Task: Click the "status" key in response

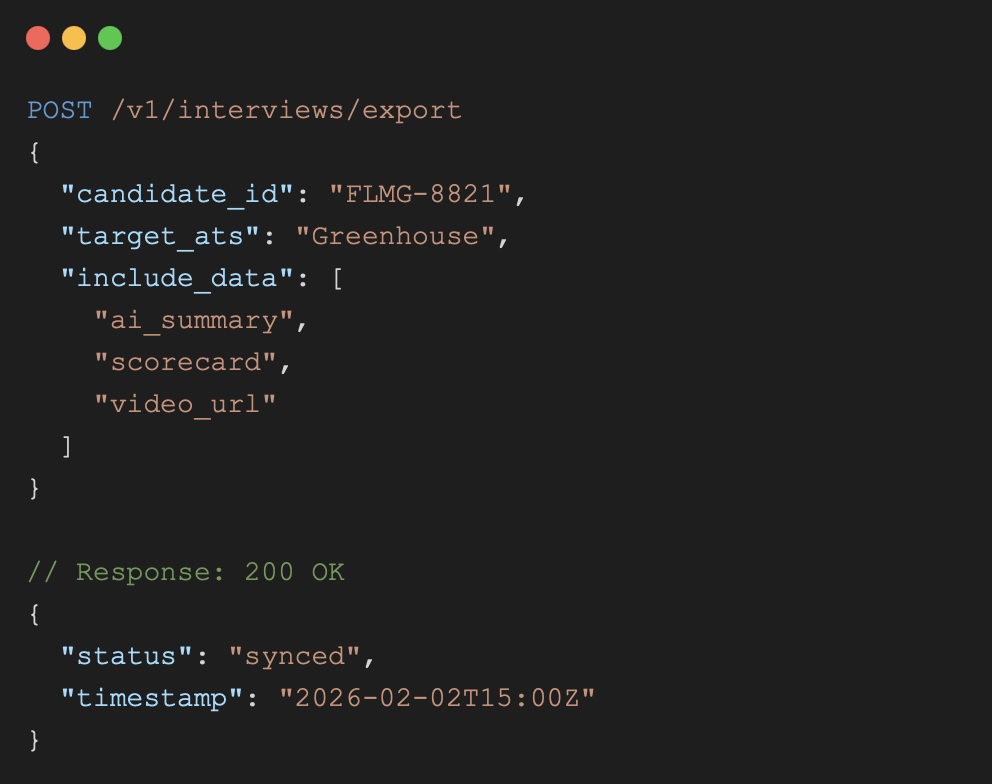Action: (x=128, y=656)
